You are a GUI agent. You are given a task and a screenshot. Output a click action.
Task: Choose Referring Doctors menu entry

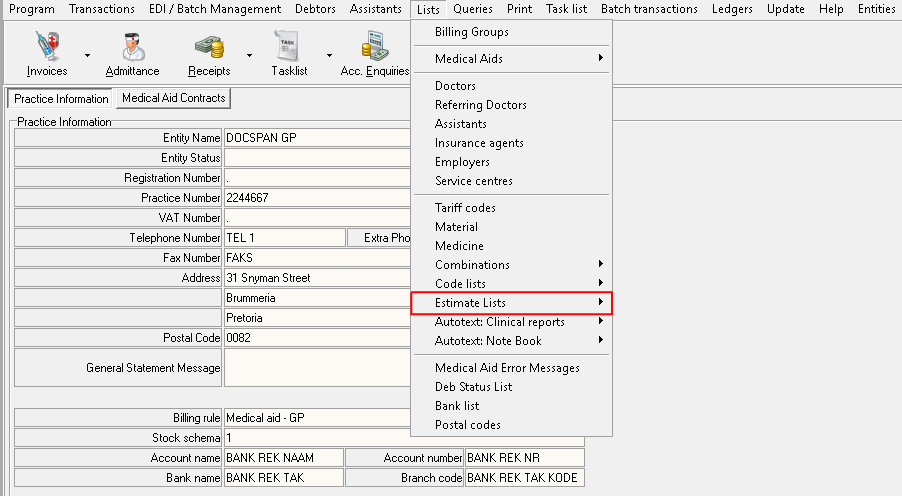[480, 105]
